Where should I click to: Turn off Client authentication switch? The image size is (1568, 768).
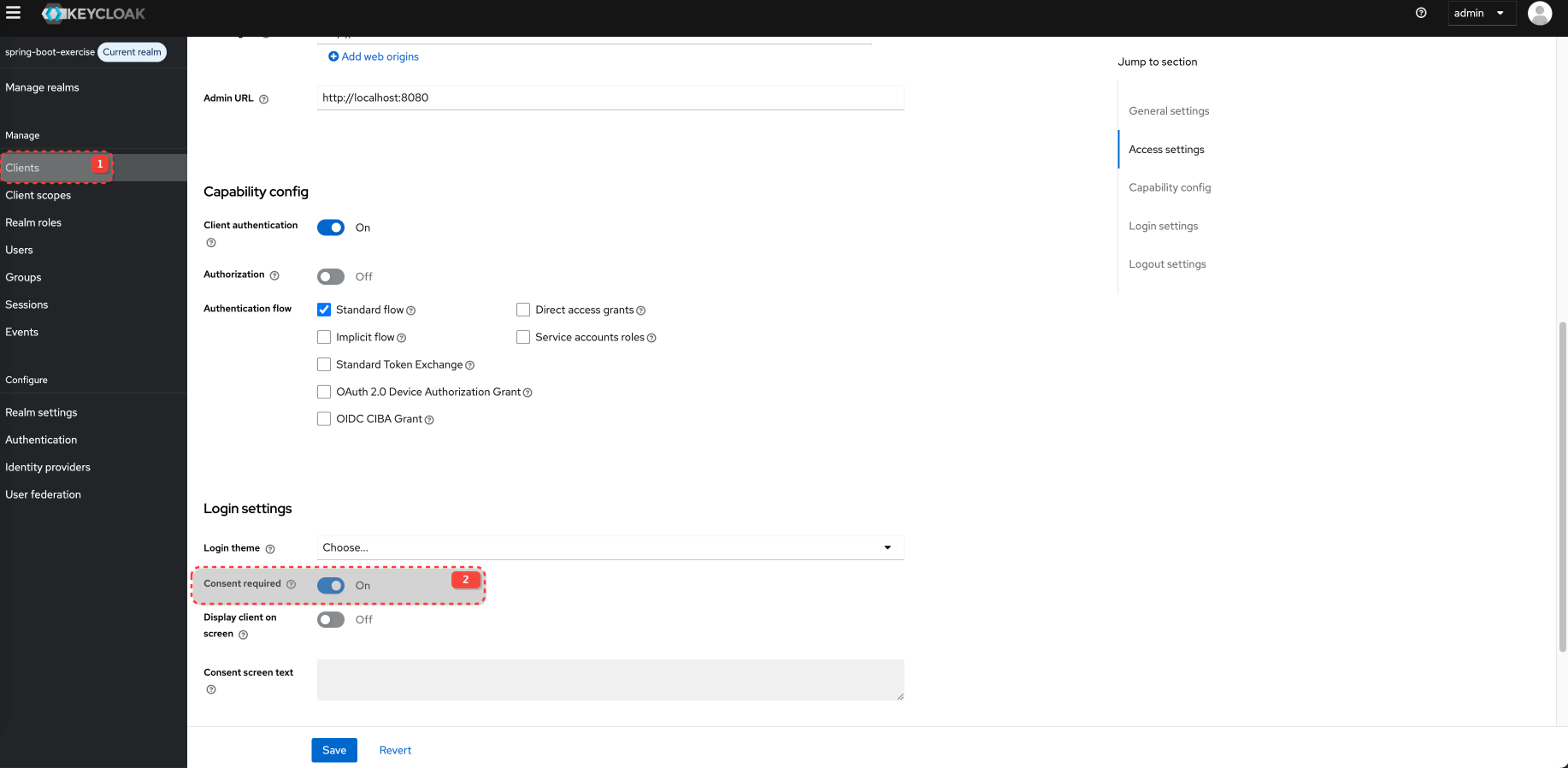(x=331, y=227)
